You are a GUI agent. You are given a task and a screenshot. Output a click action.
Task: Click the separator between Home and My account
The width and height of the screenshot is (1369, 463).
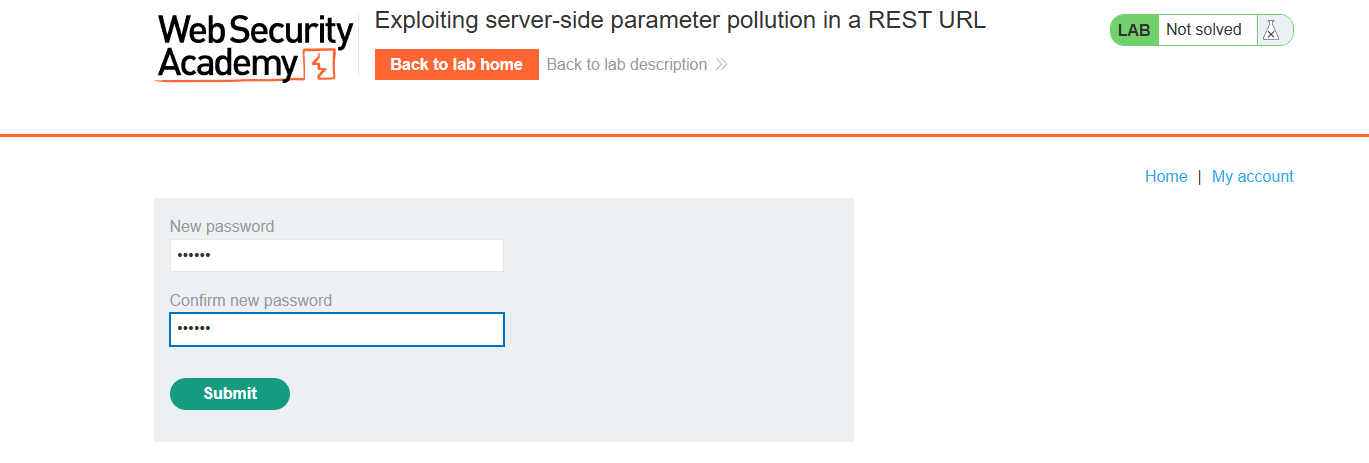click(1199, 176)
